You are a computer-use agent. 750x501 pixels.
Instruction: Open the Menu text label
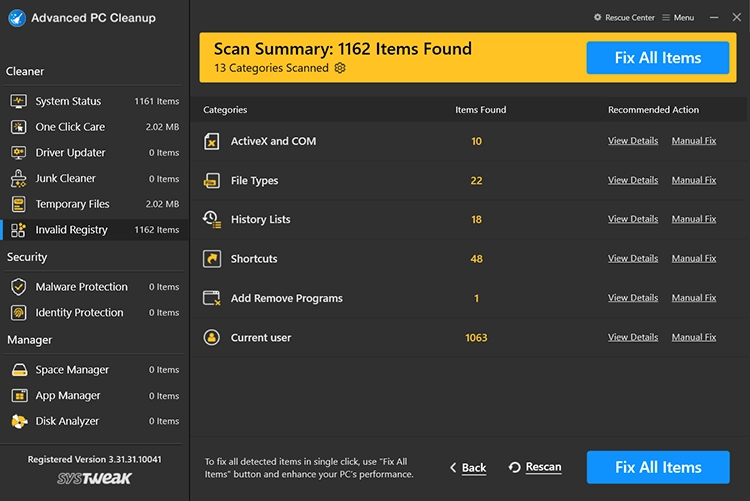[x=684, y=18]
